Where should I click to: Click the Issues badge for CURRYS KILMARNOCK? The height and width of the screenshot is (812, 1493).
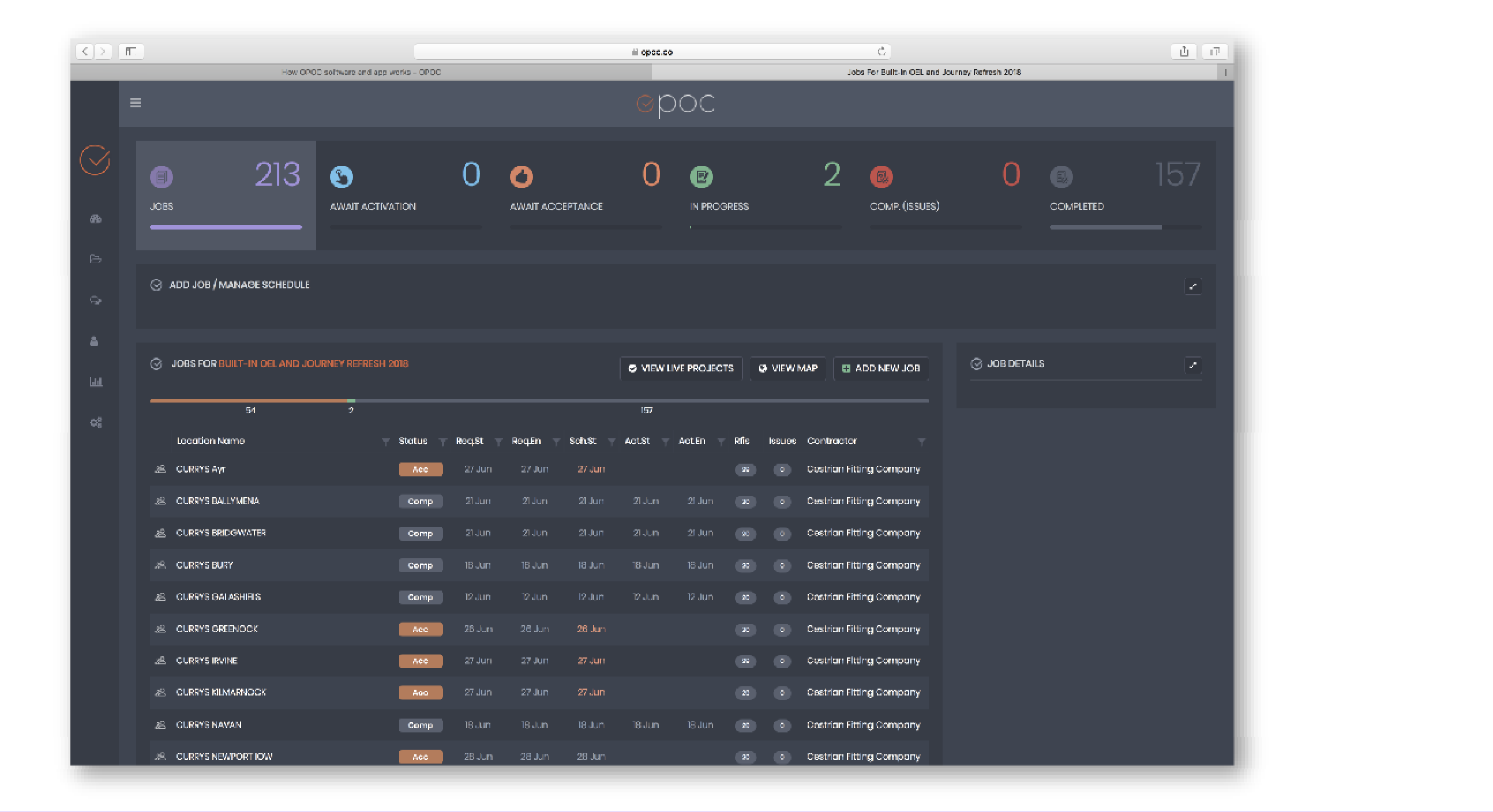[782, 693]
